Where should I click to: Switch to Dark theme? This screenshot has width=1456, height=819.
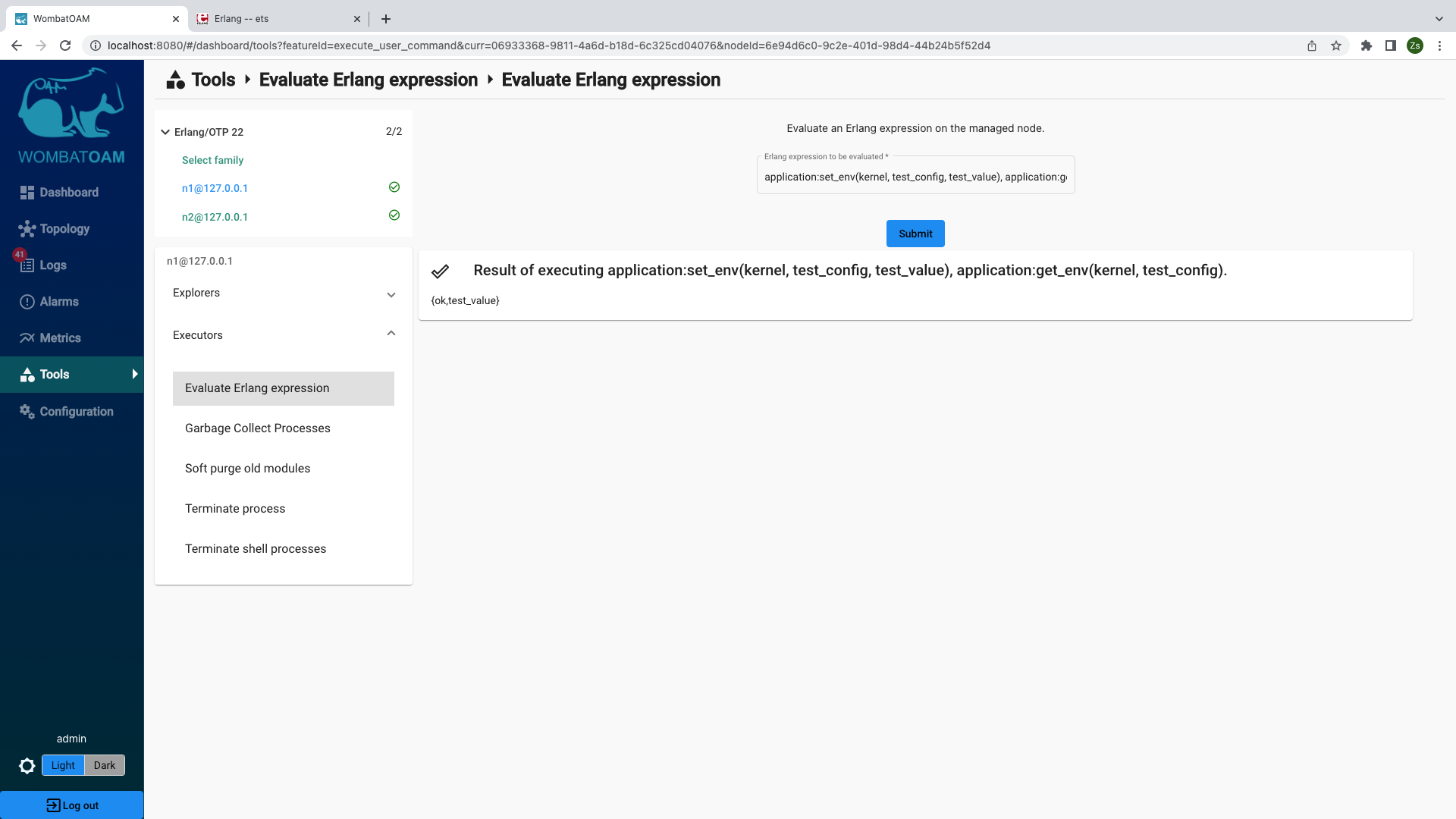click(x=105, y=765)
